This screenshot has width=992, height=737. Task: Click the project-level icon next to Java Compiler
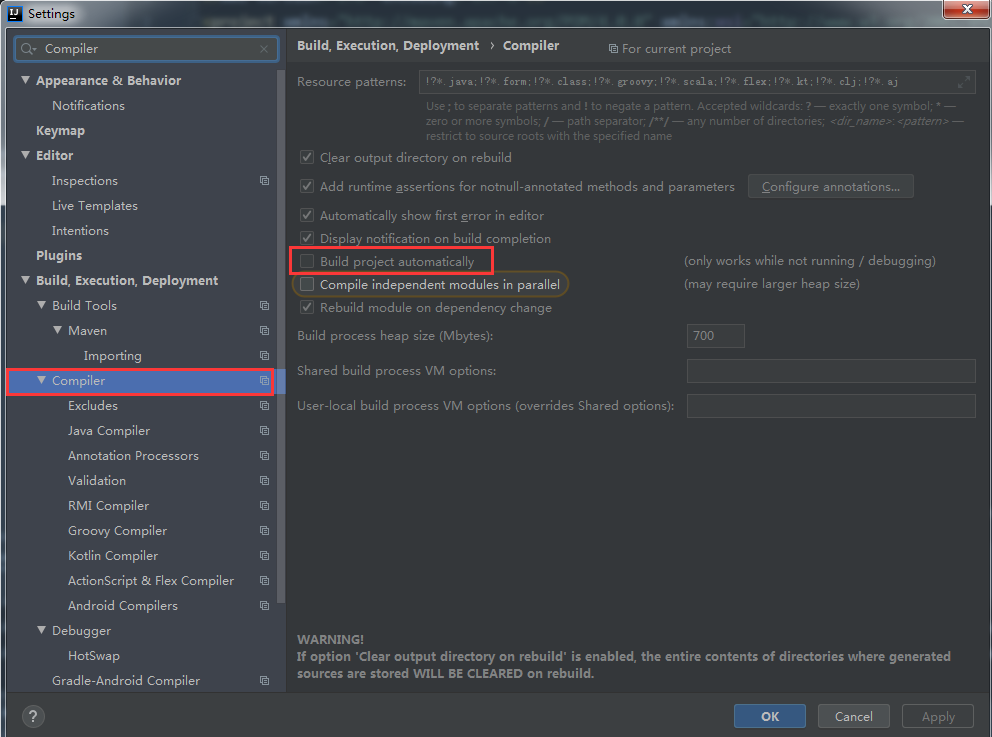coord(264,431)
